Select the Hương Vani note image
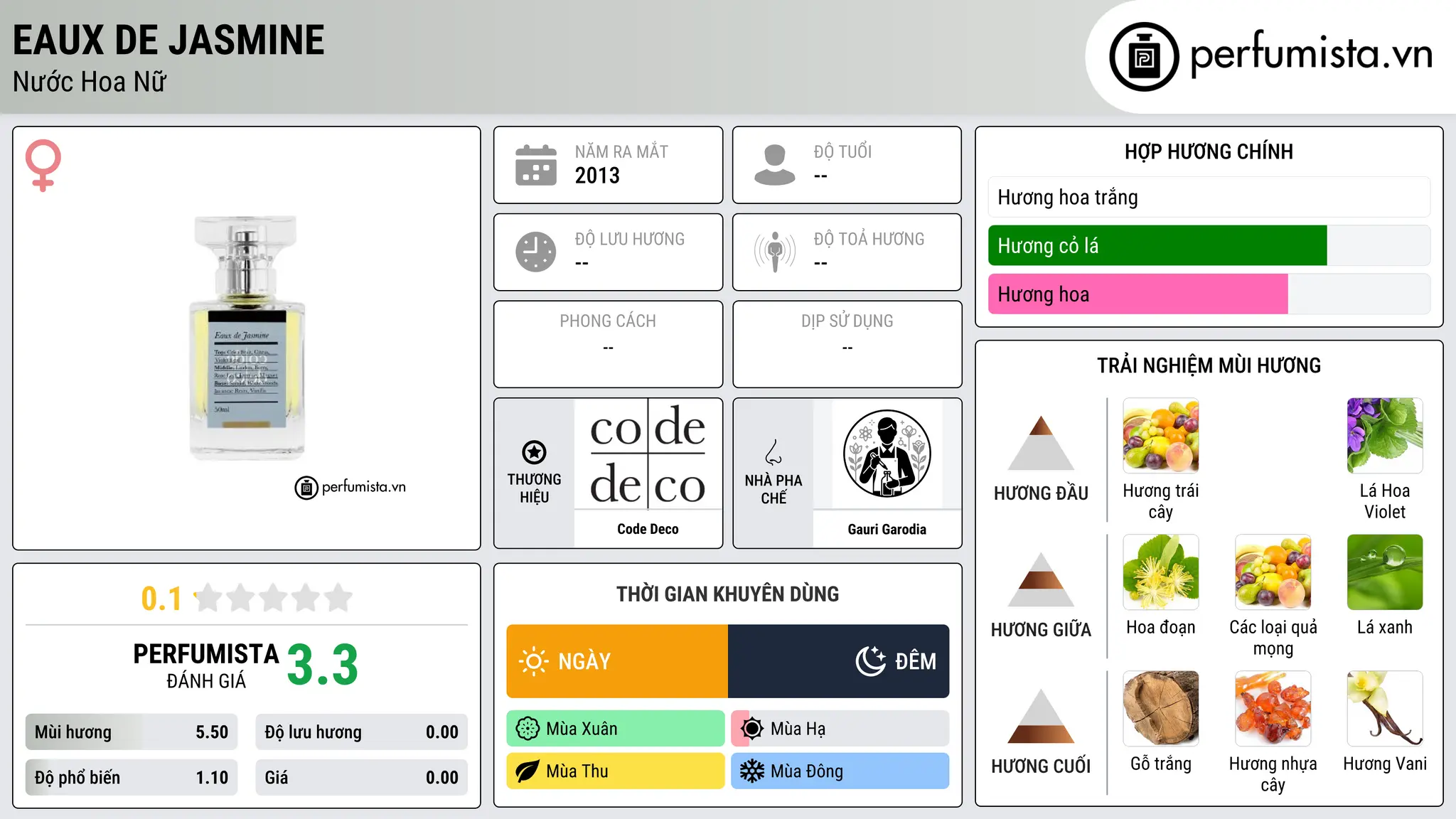The image size is (1456, 819). click(x=1385, y=709)
